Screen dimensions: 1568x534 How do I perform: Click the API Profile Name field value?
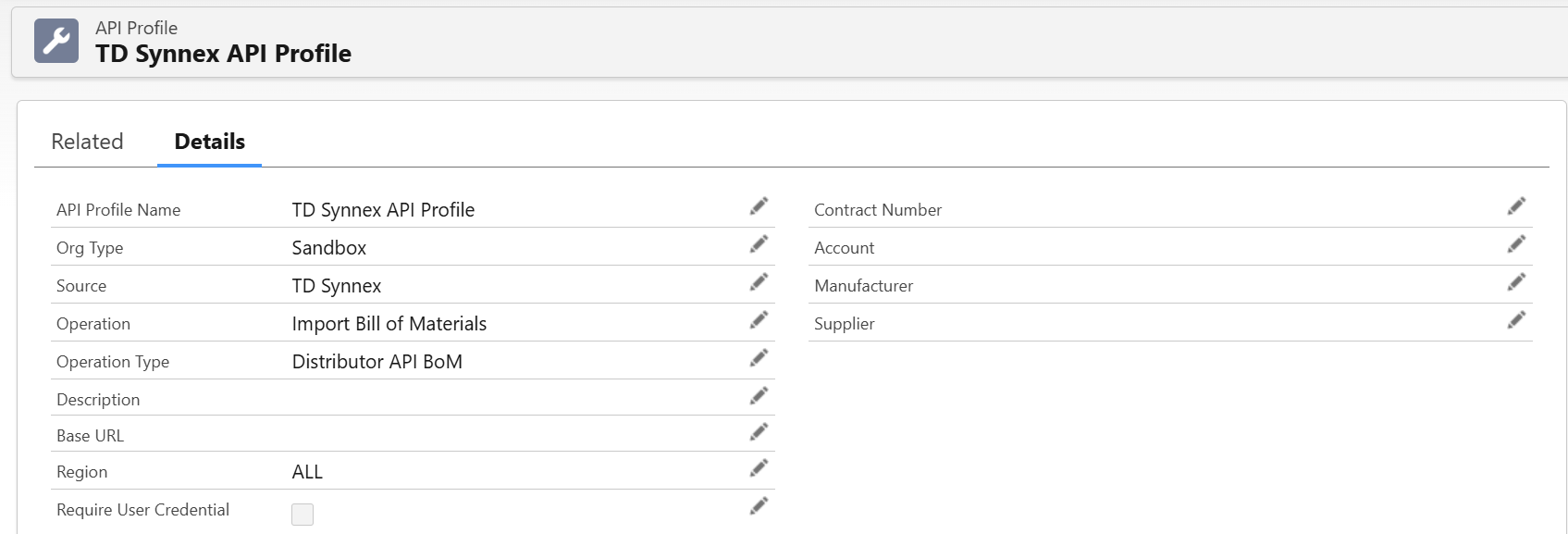click(383, 210)
